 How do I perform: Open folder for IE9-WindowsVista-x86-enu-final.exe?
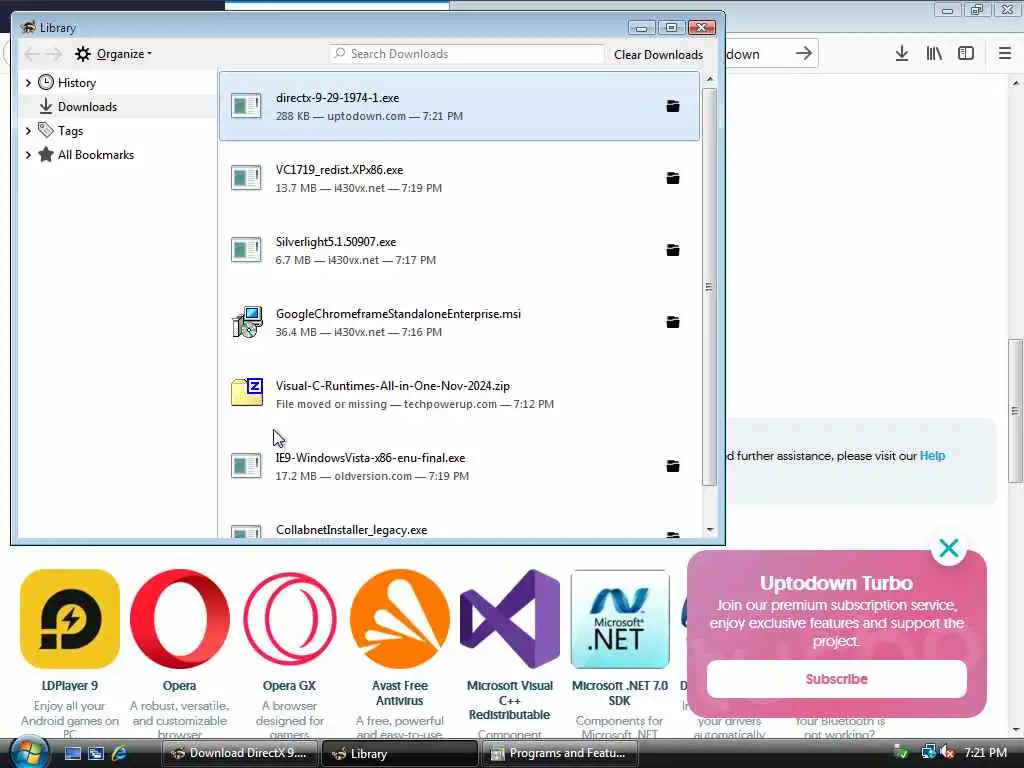(x=673, y=466)
